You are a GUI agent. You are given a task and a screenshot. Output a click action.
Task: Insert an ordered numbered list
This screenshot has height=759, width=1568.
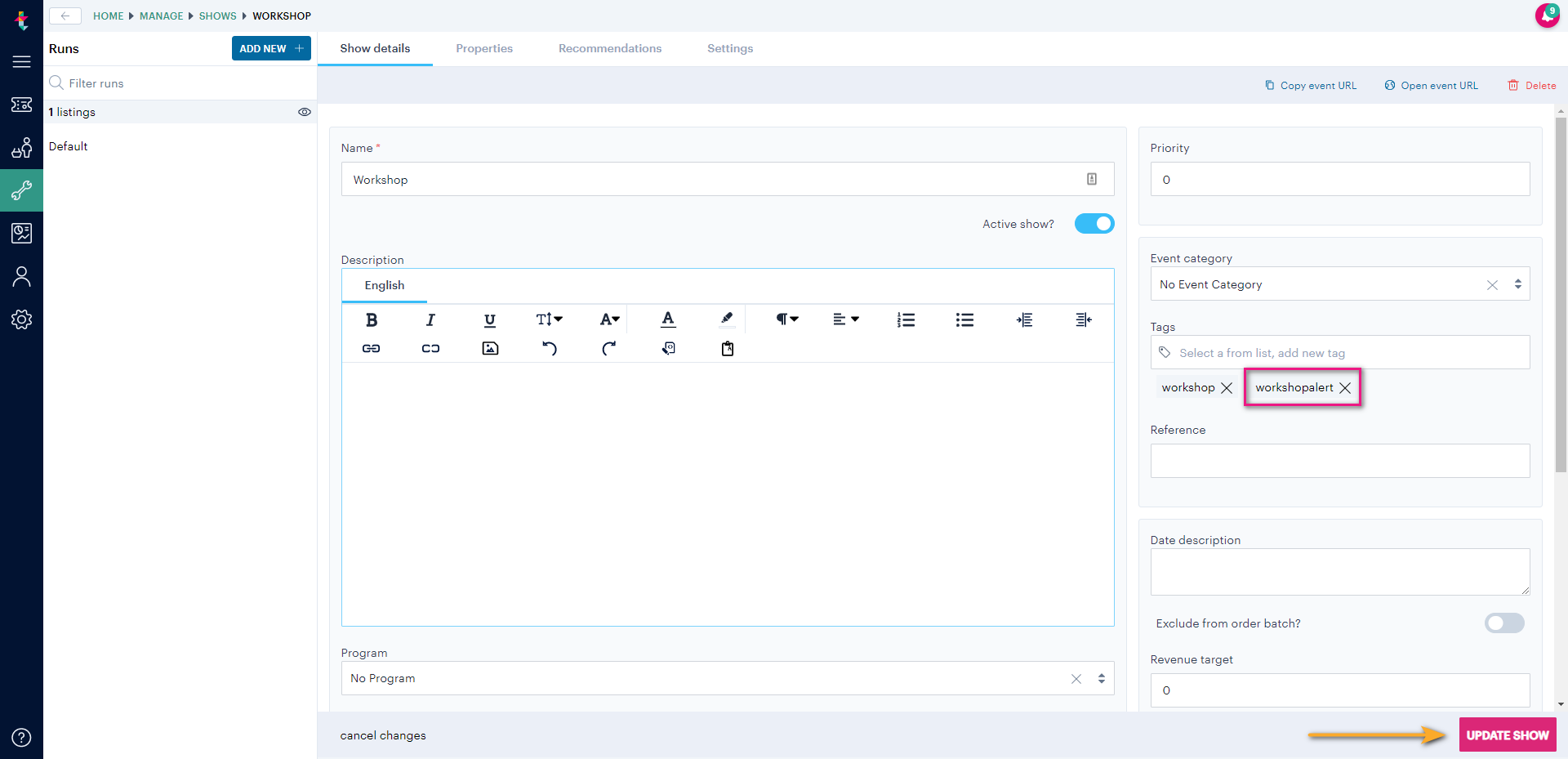(x=906, y=319)
